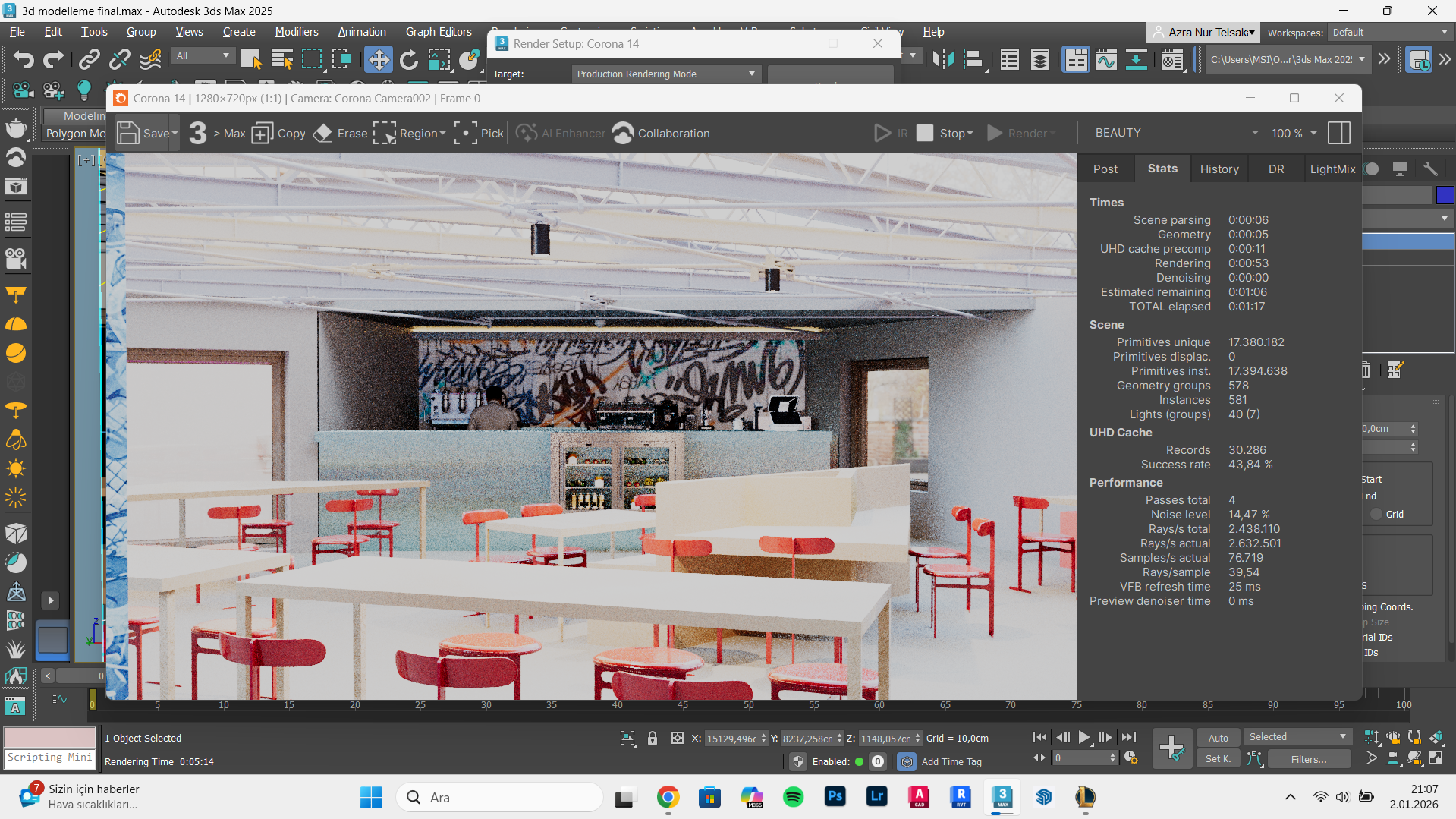Open the Modifiers menu
This screenshot has width=1456, height=819.
coord(297,32)
